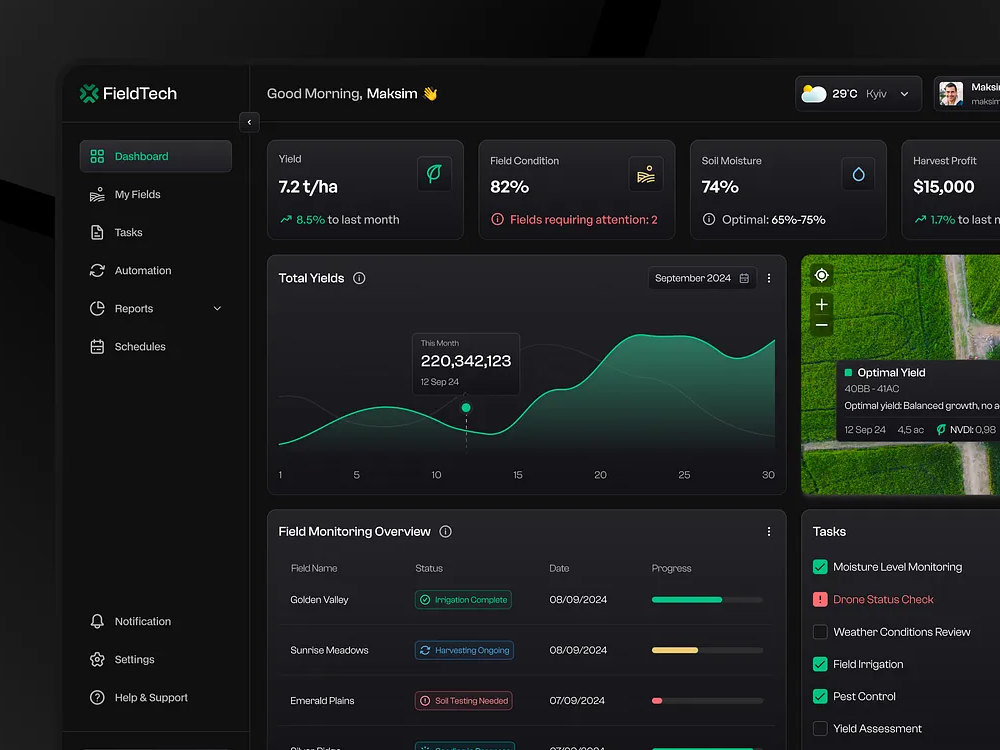Open Field Monitoring Overview options menu
The image size is (1000, 750).
[769, 531]
